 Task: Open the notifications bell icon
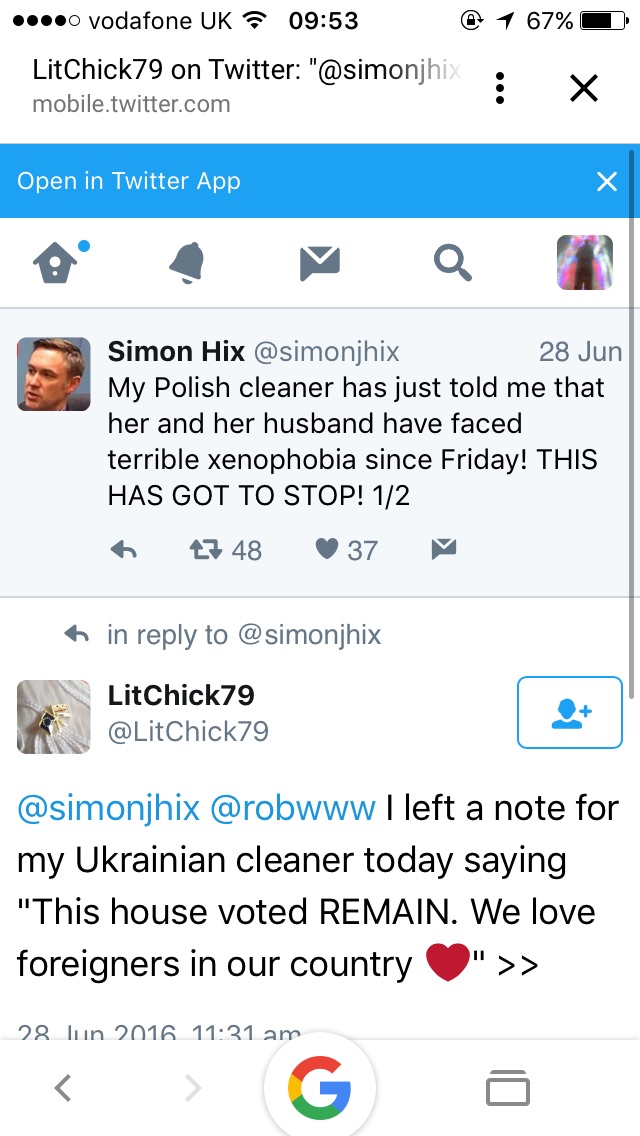(187, 263)
